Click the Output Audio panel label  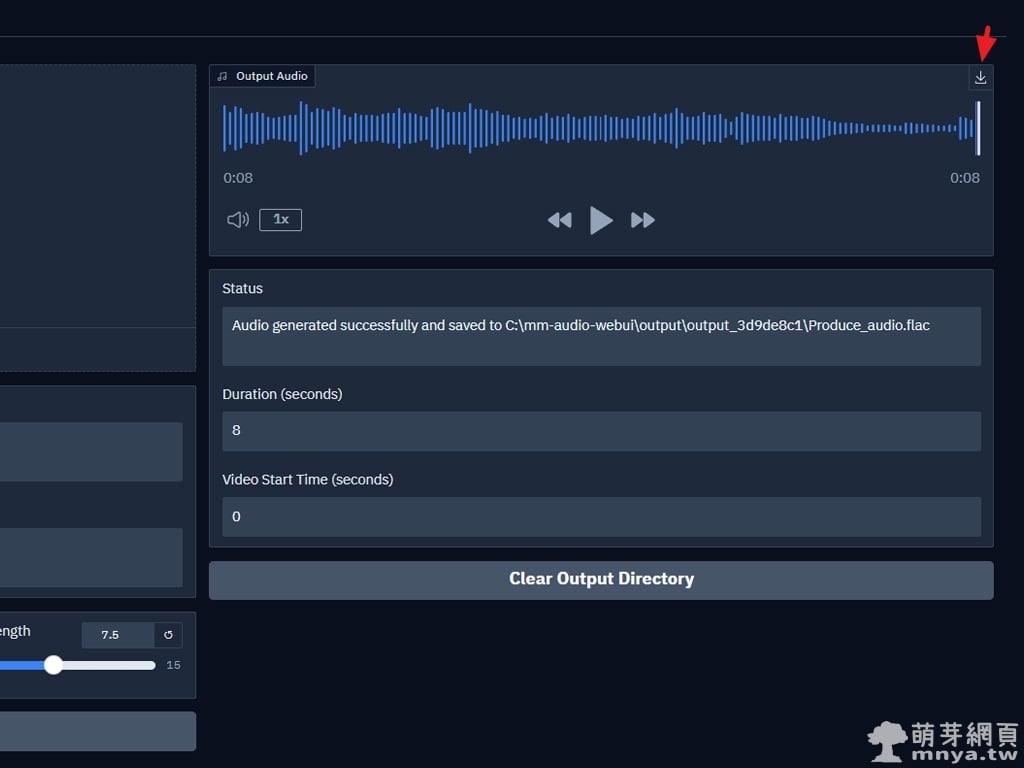271,76
